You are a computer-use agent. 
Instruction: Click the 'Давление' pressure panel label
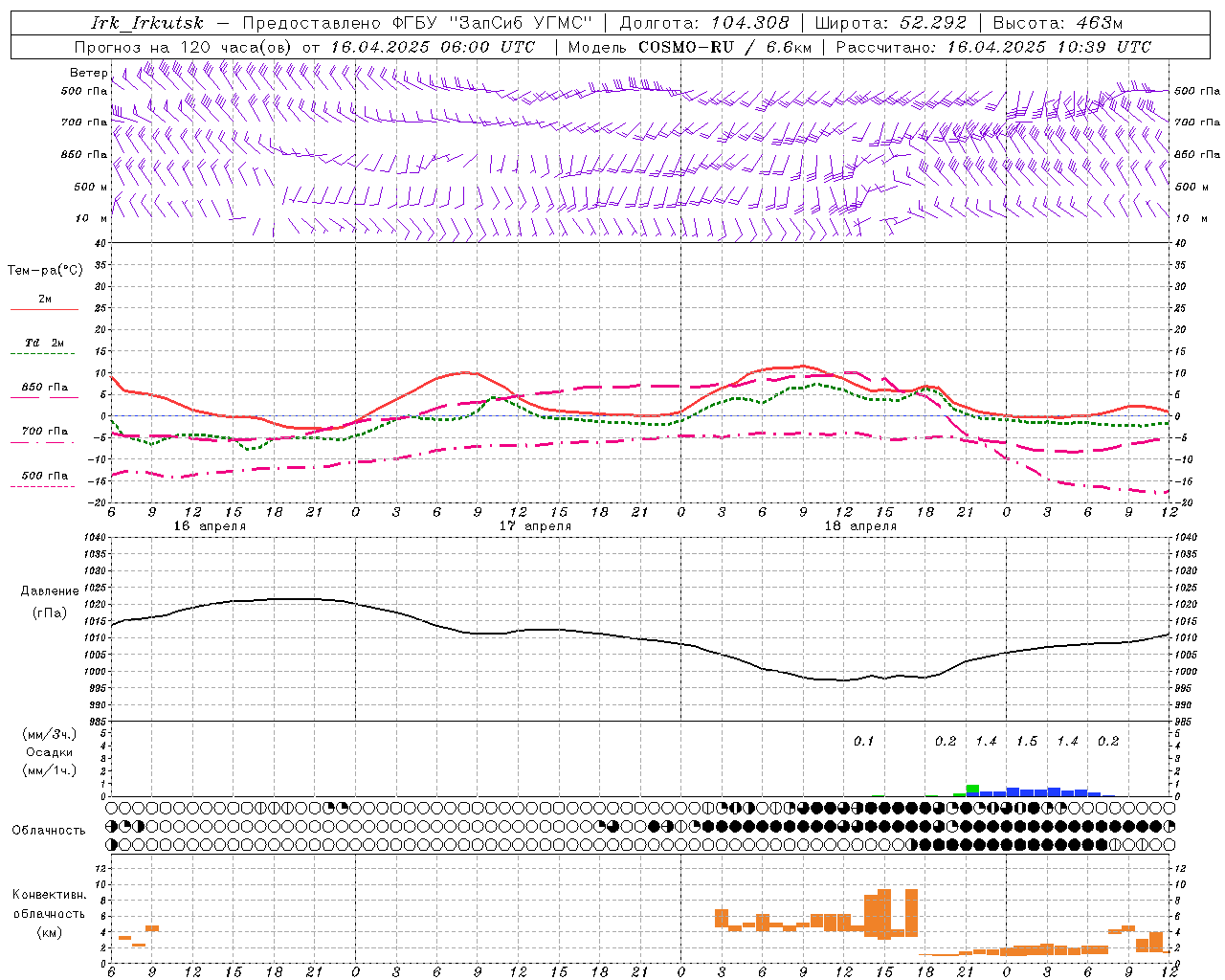[x=50, y=591]
